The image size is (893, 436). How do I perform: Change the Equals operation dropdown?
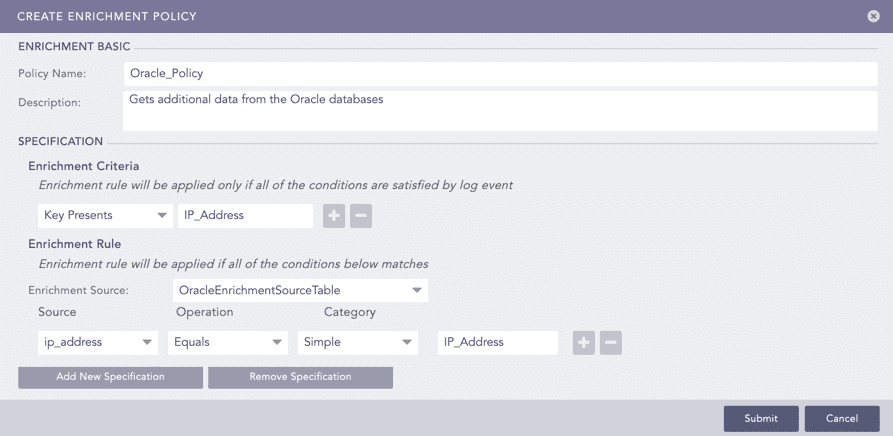coord(228,342)
